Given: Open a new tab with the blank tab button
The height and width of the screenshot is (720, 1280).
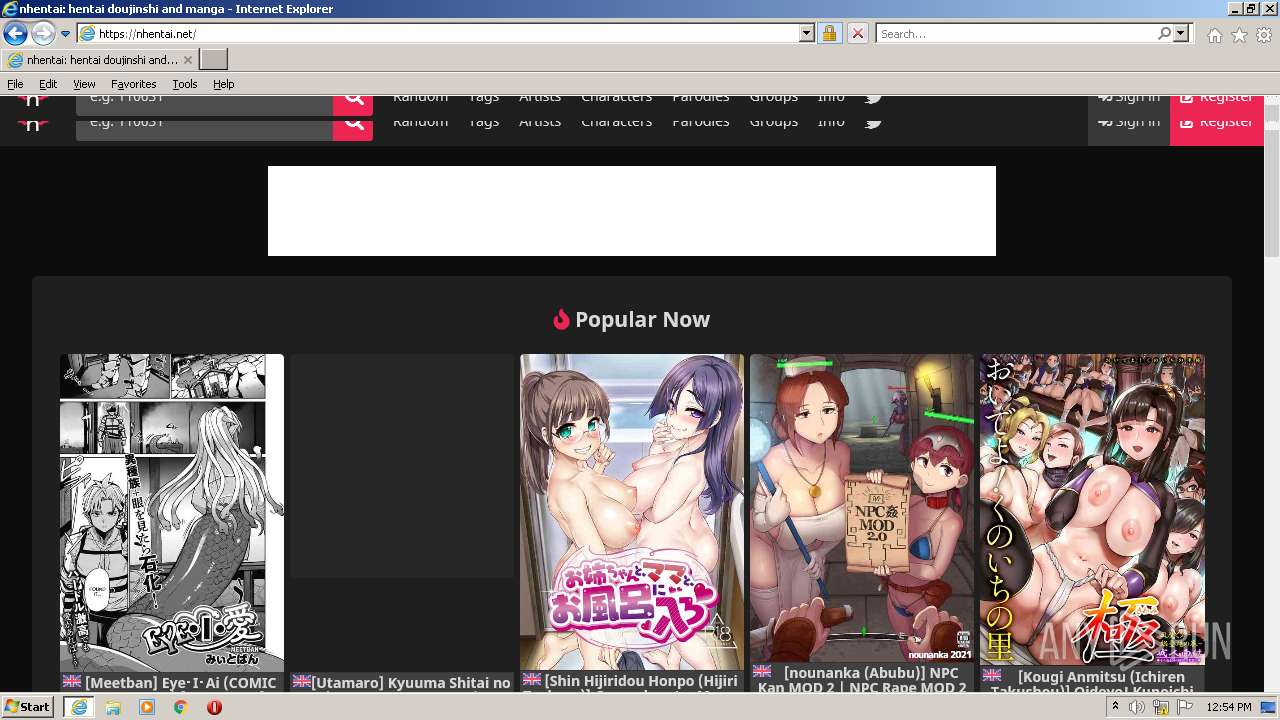Looking at the screenshot, I should click(x=214, y=60).
